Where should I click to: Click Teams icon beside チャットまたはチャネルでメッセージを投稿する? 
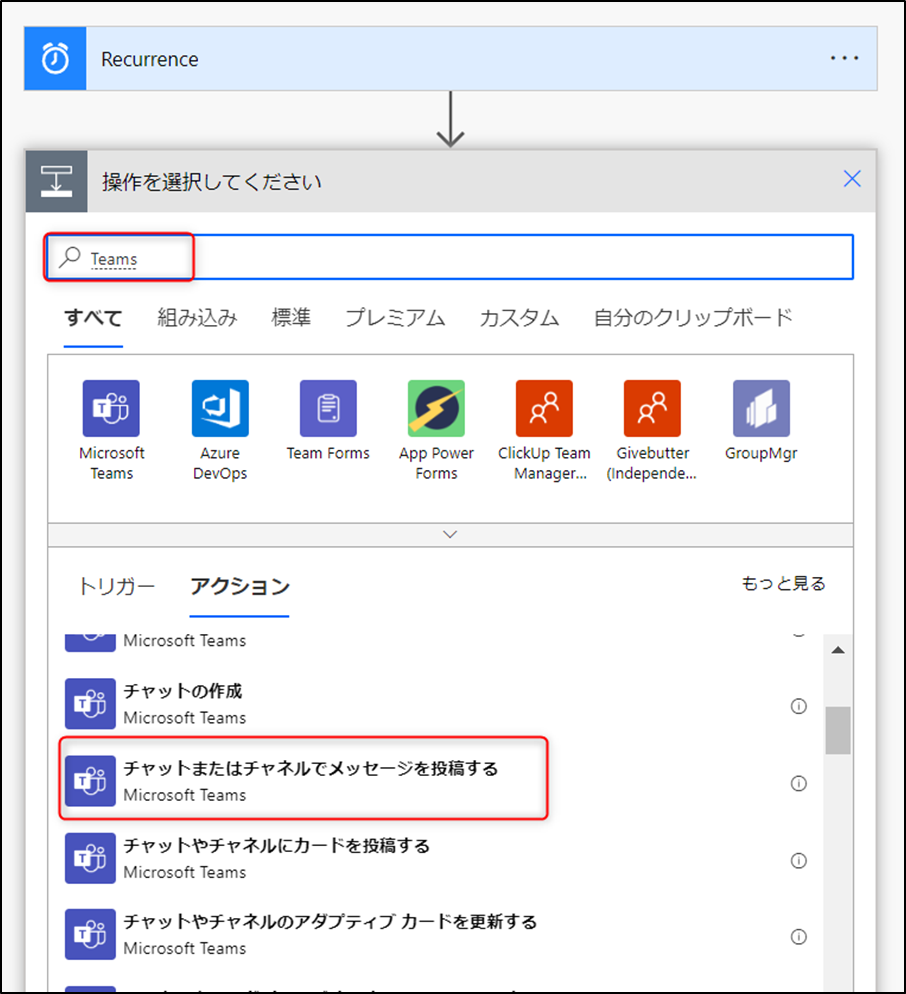click(x=90, y=781)
